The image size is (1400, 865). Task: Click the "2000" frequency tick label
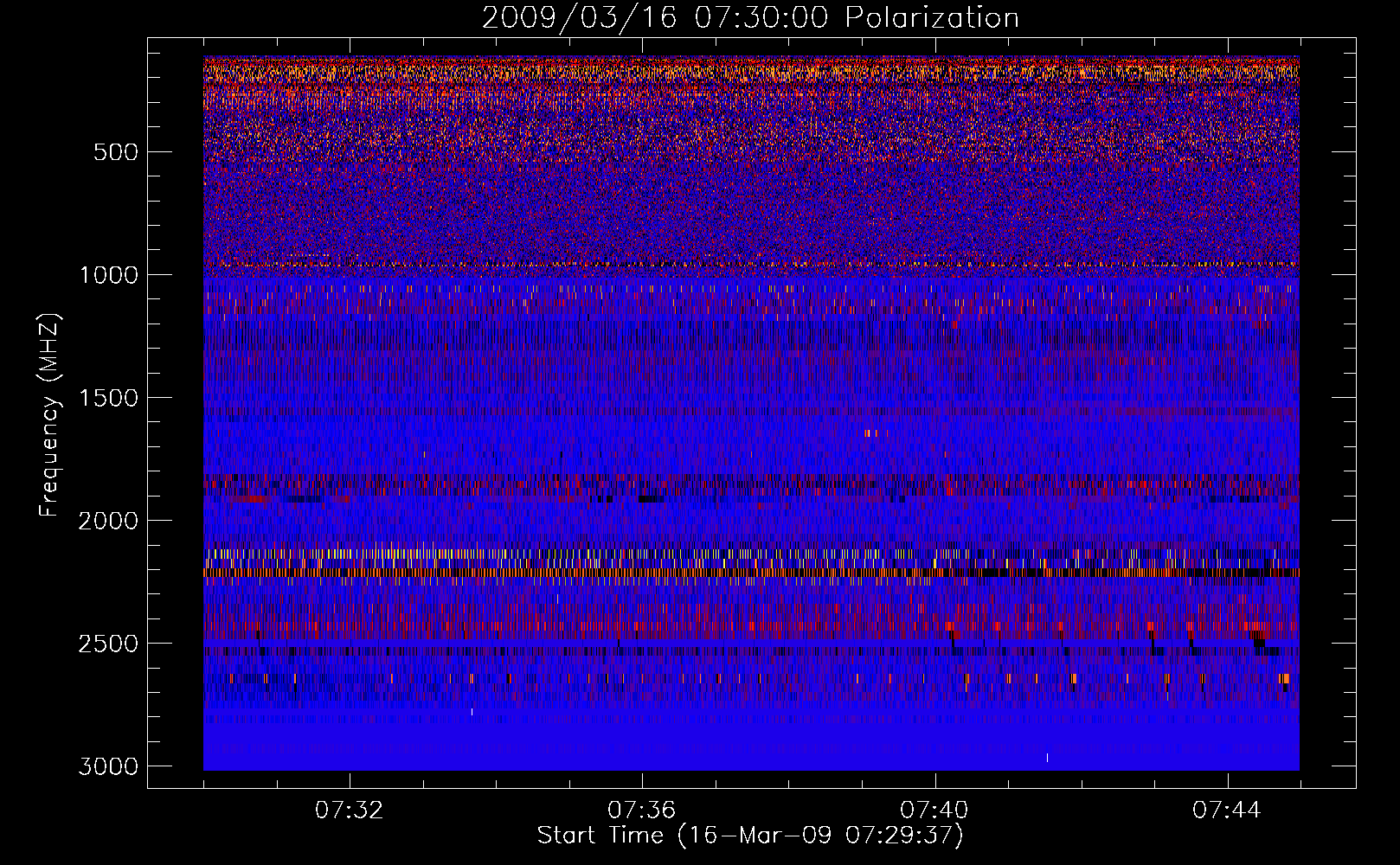coord(108,521)
